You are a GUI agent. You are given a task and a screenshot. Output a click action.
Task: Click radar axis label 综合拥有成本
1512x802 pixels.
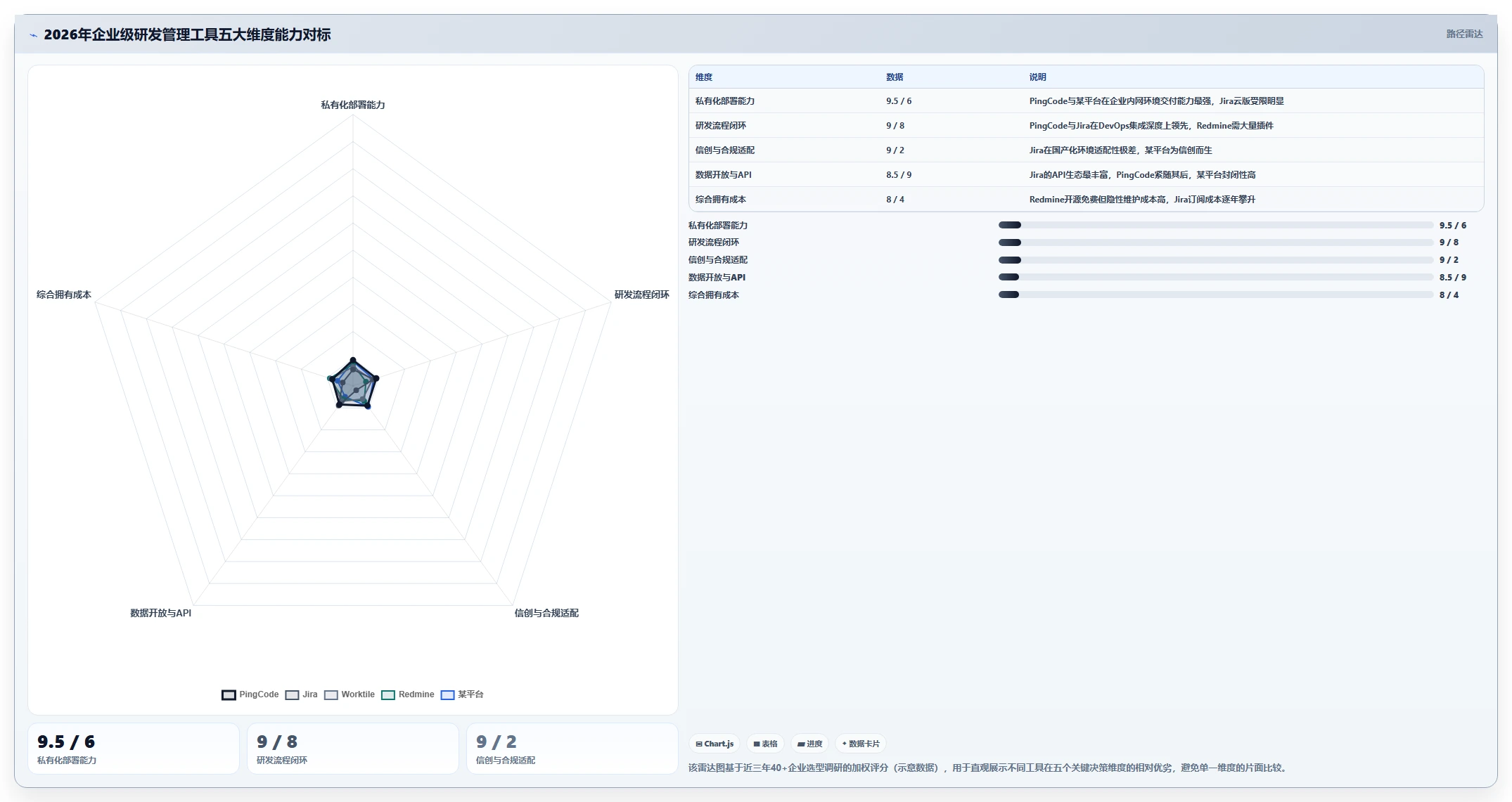tap(64, 295)
